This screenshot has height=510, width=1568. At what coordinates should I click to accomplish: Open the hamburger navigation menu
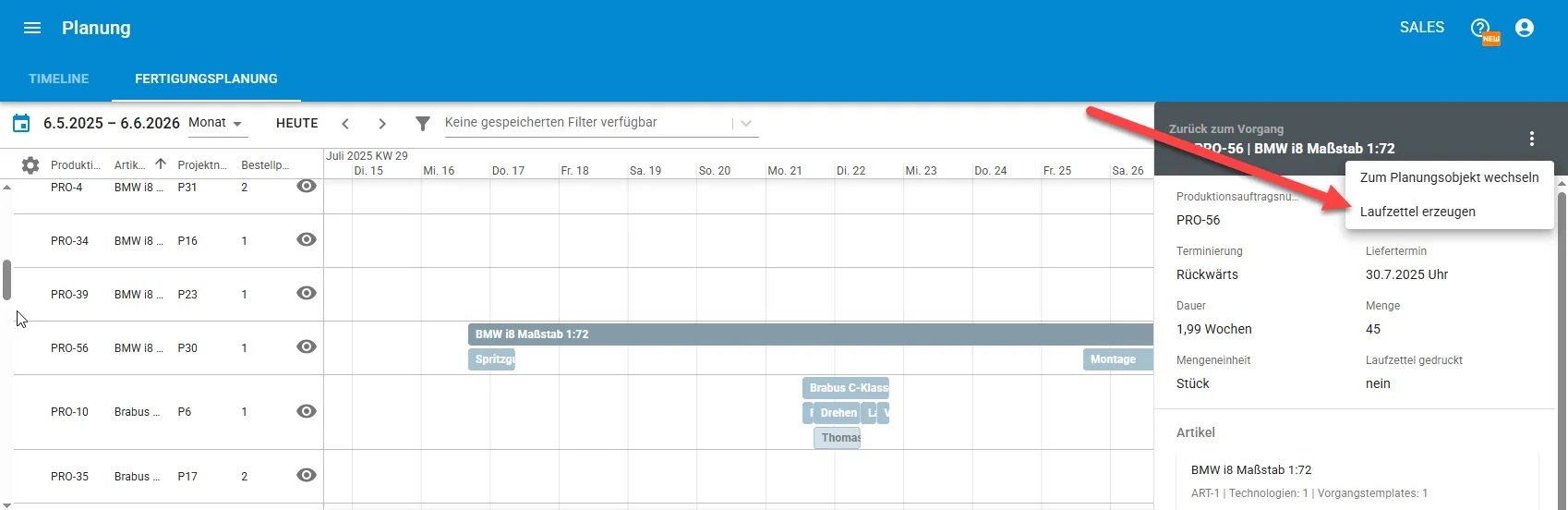coord(32,28)
